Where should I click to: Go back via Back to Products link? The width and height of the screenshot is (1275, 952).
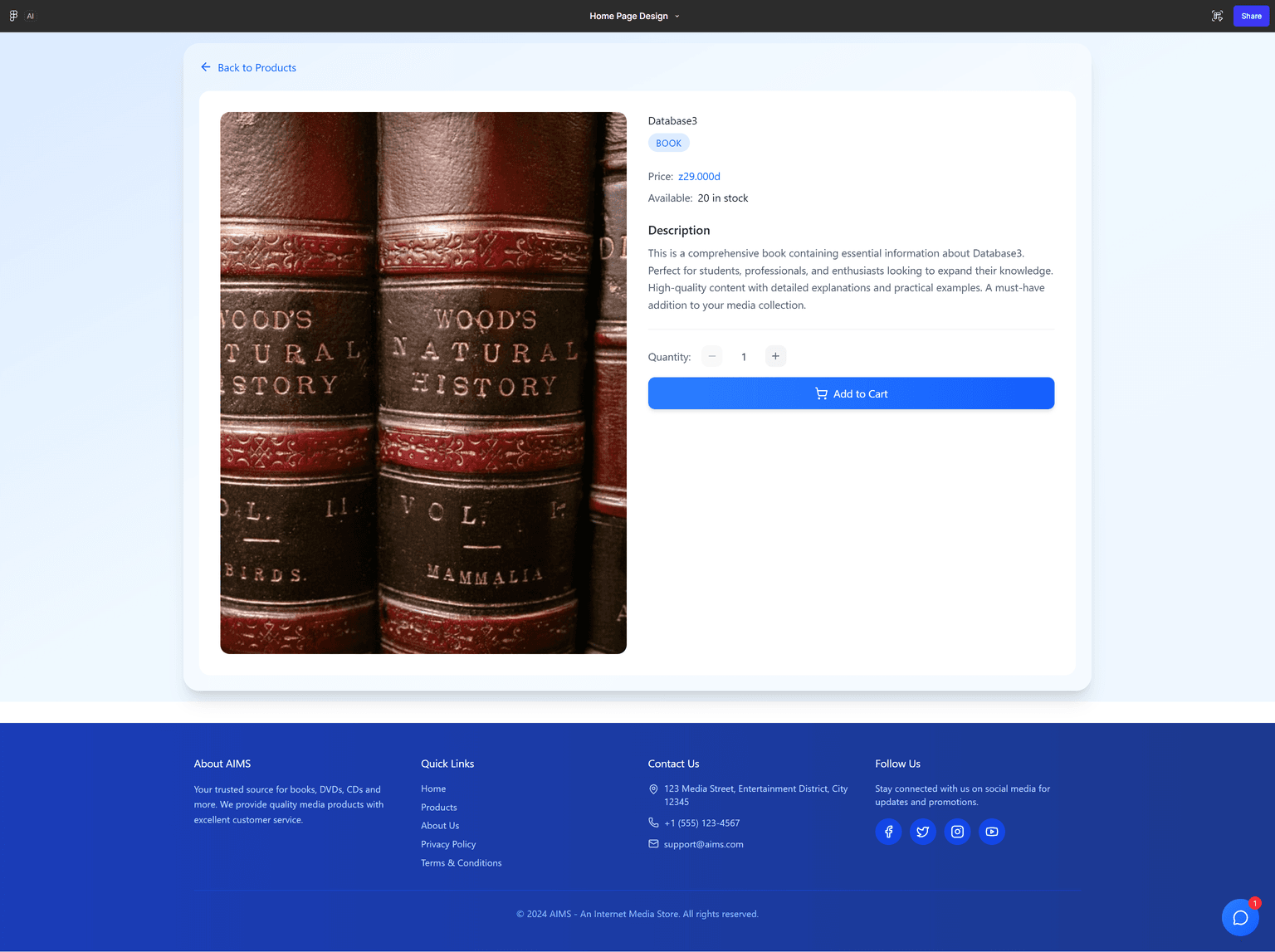[x=248, y=68]
